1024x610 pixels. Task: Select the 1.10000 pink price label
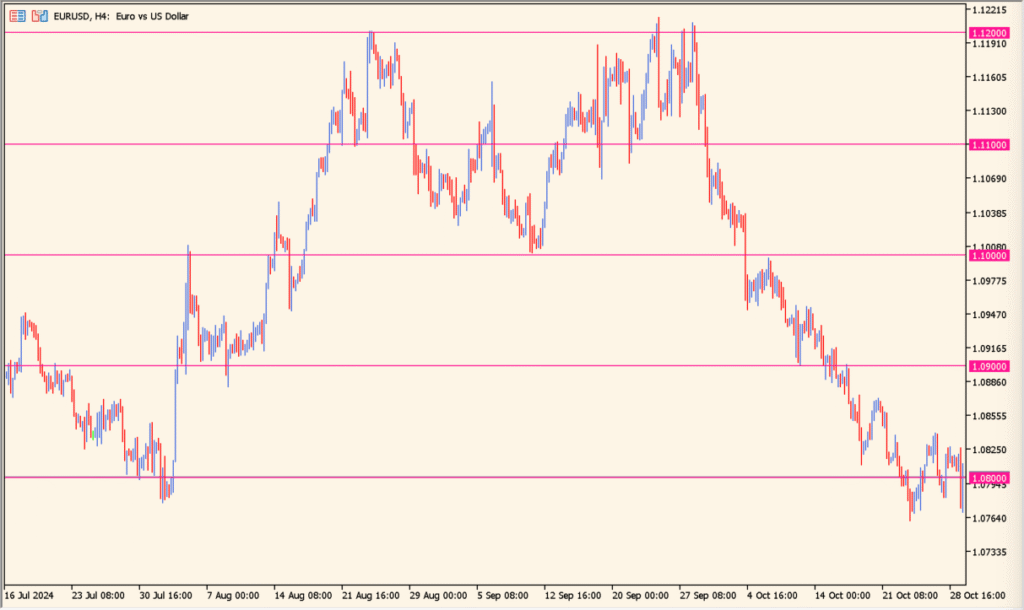point(988,256)
